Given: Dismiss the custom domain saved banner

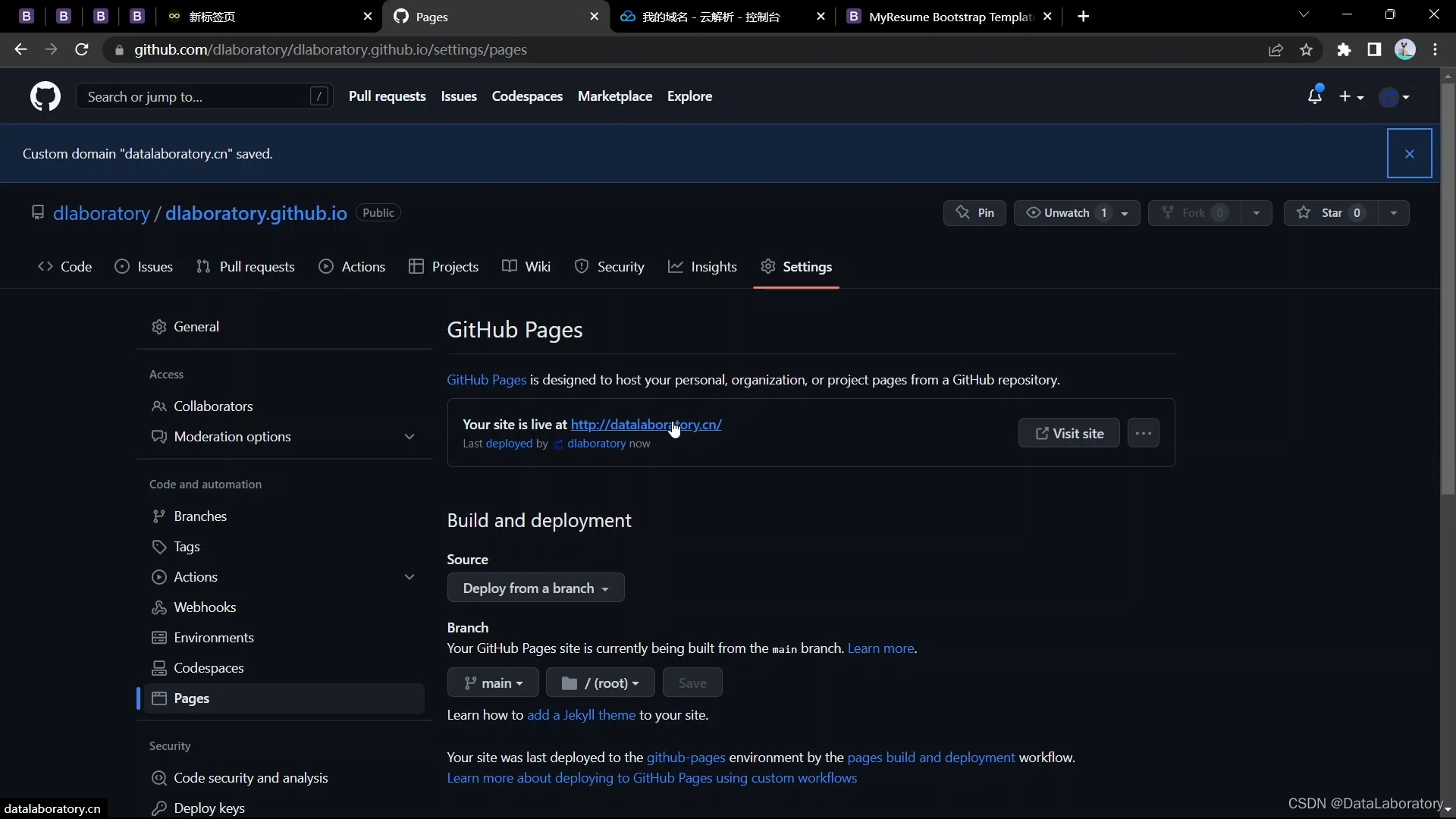Looking at the screenshot, I should 1410,153.
